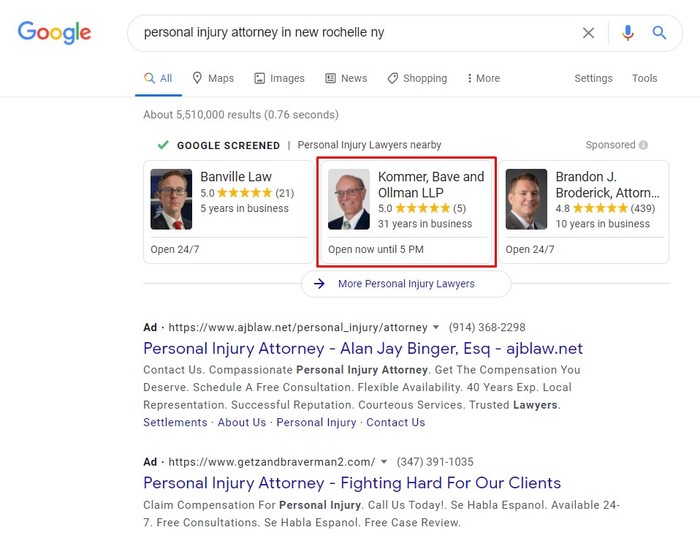The height and width of the screenshot is (549, 700).
Task: Open search Settings
Action: (593, 78)
